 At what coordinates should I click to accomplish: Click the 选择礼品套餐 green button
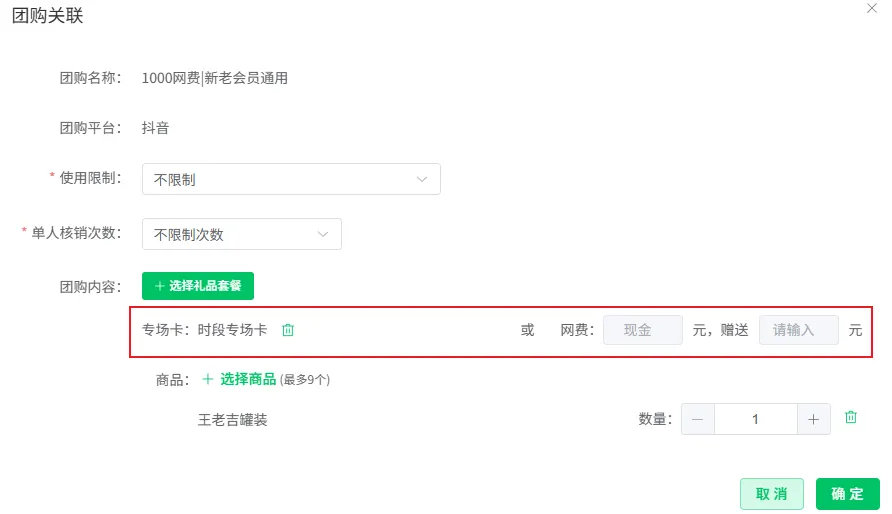[x=198, y=286]
